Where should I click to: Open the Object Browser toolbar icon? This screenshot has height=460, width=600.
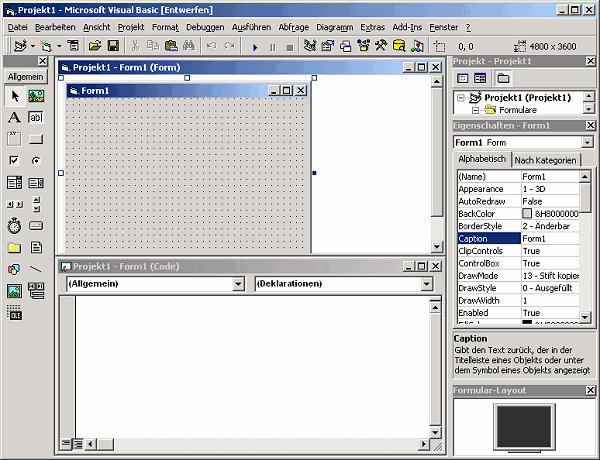pos(363,46)
